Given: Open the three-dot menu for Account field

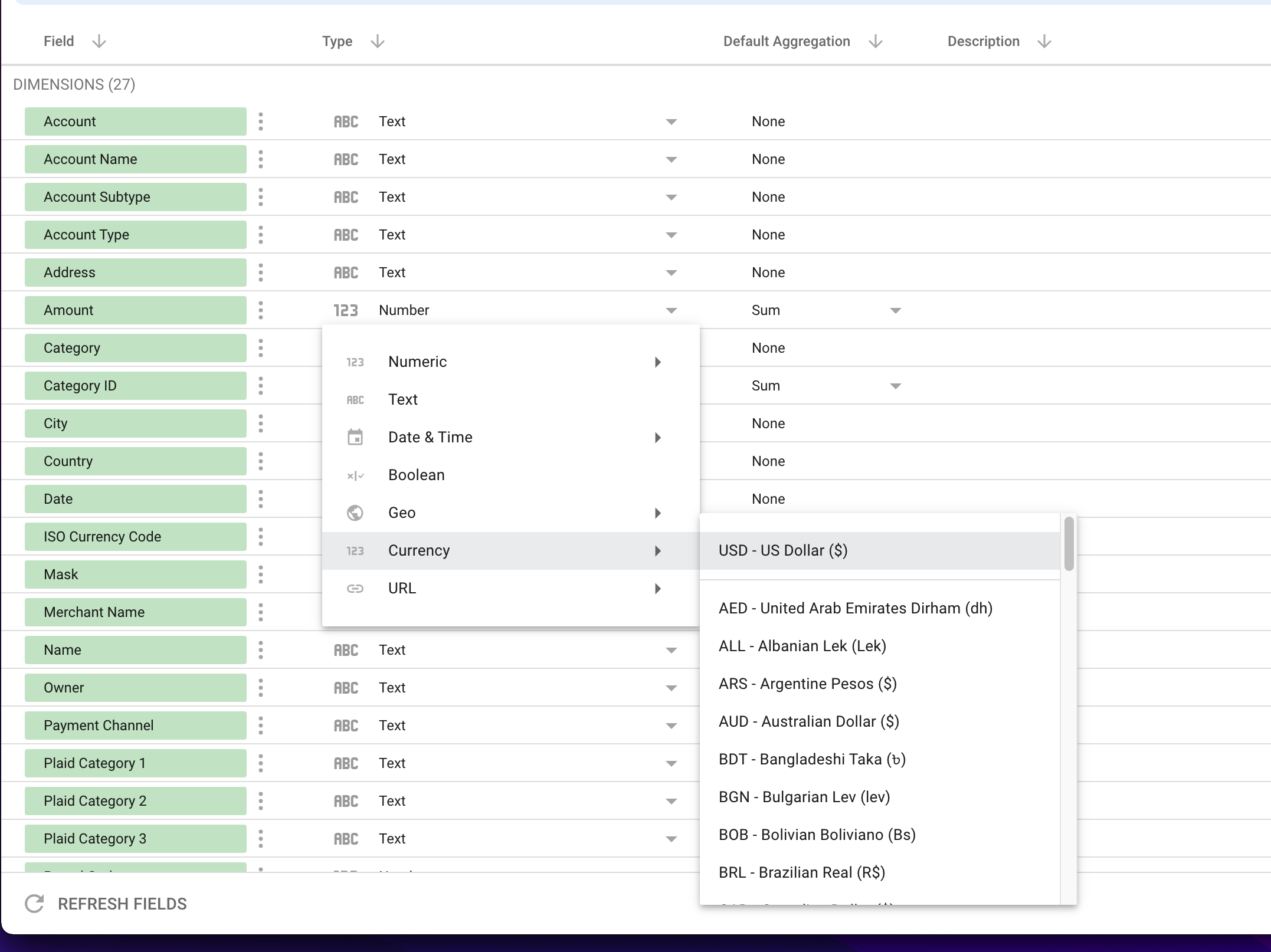Looking at the screenshot, I should coord(261,122).
